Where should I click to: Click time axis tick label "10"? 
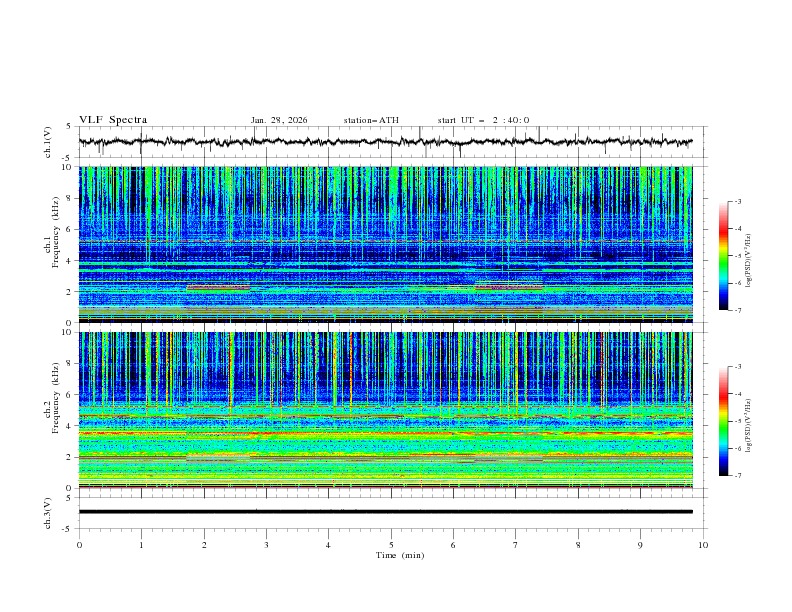tap(703, 545)
